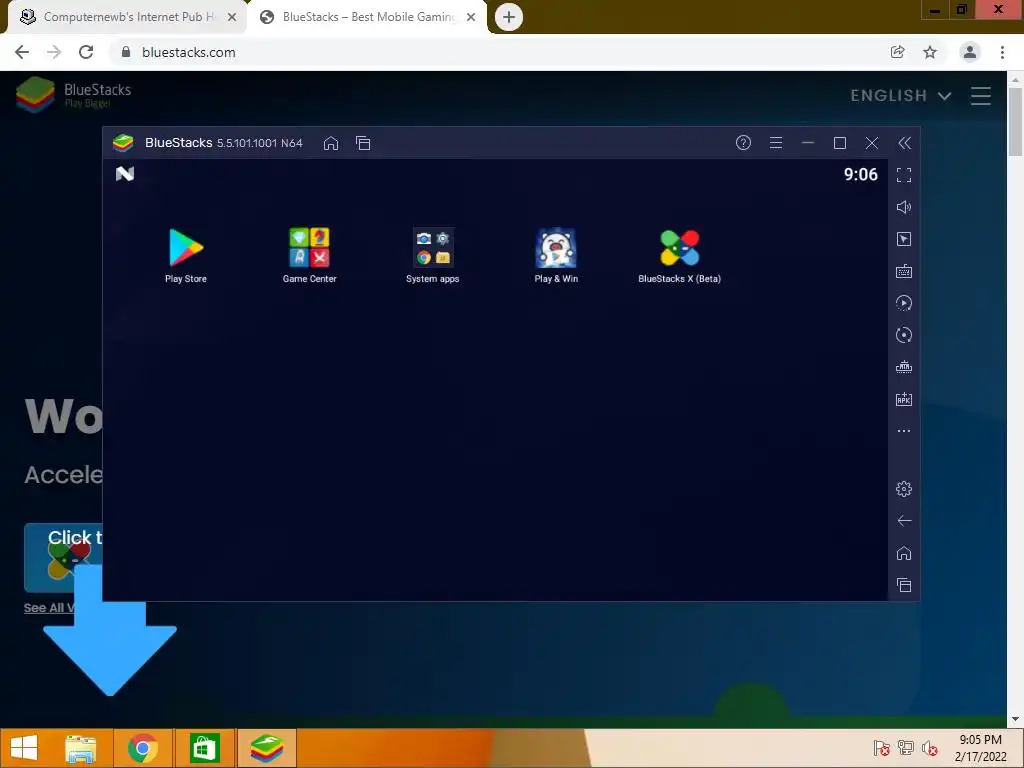
Task: Click the muted volume tray icon
Action: [930, 748]
